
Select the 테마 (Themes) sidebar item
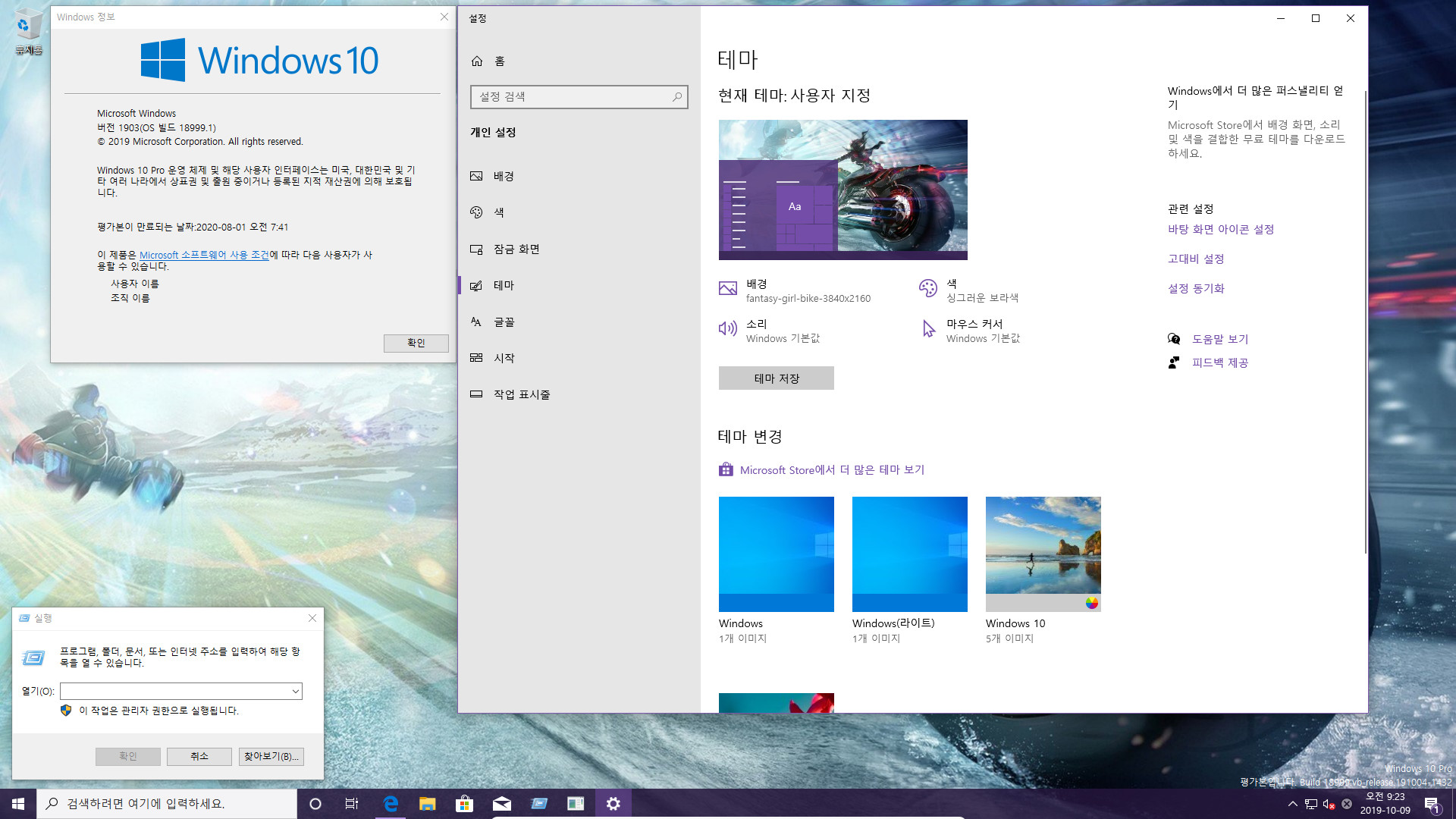[x=579, y=285]
